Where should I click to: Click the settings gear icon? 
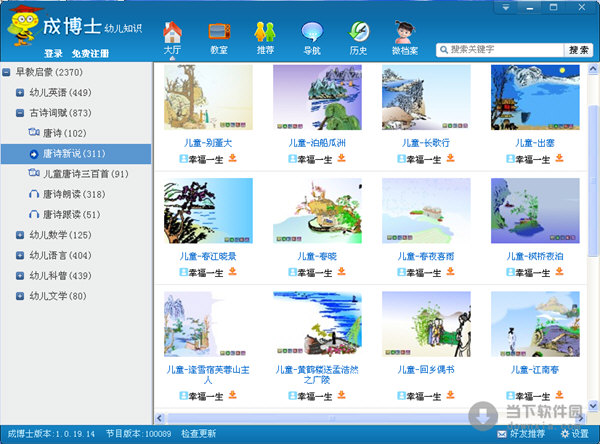click(565, 434)
